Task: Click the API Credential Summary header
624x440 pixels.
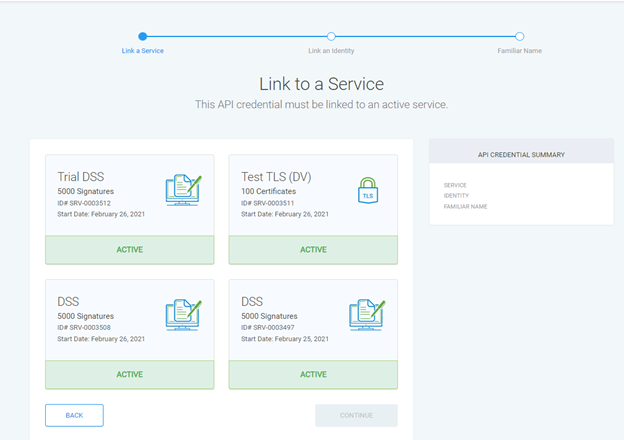Action: (x=520, y=155)
